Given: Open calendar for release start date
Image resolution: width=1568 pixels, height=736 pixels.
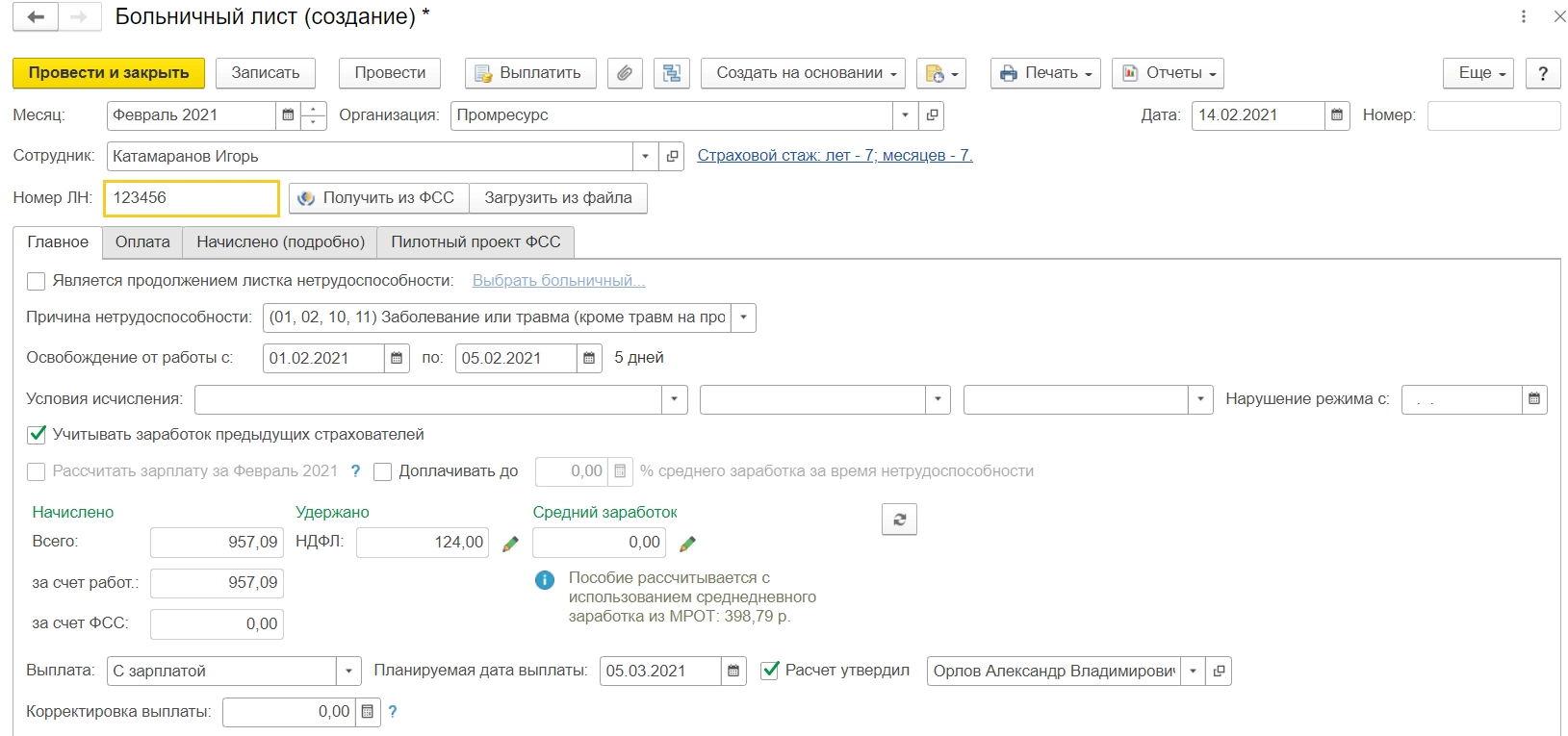Looking at the screenshot, I should point(397,358).
